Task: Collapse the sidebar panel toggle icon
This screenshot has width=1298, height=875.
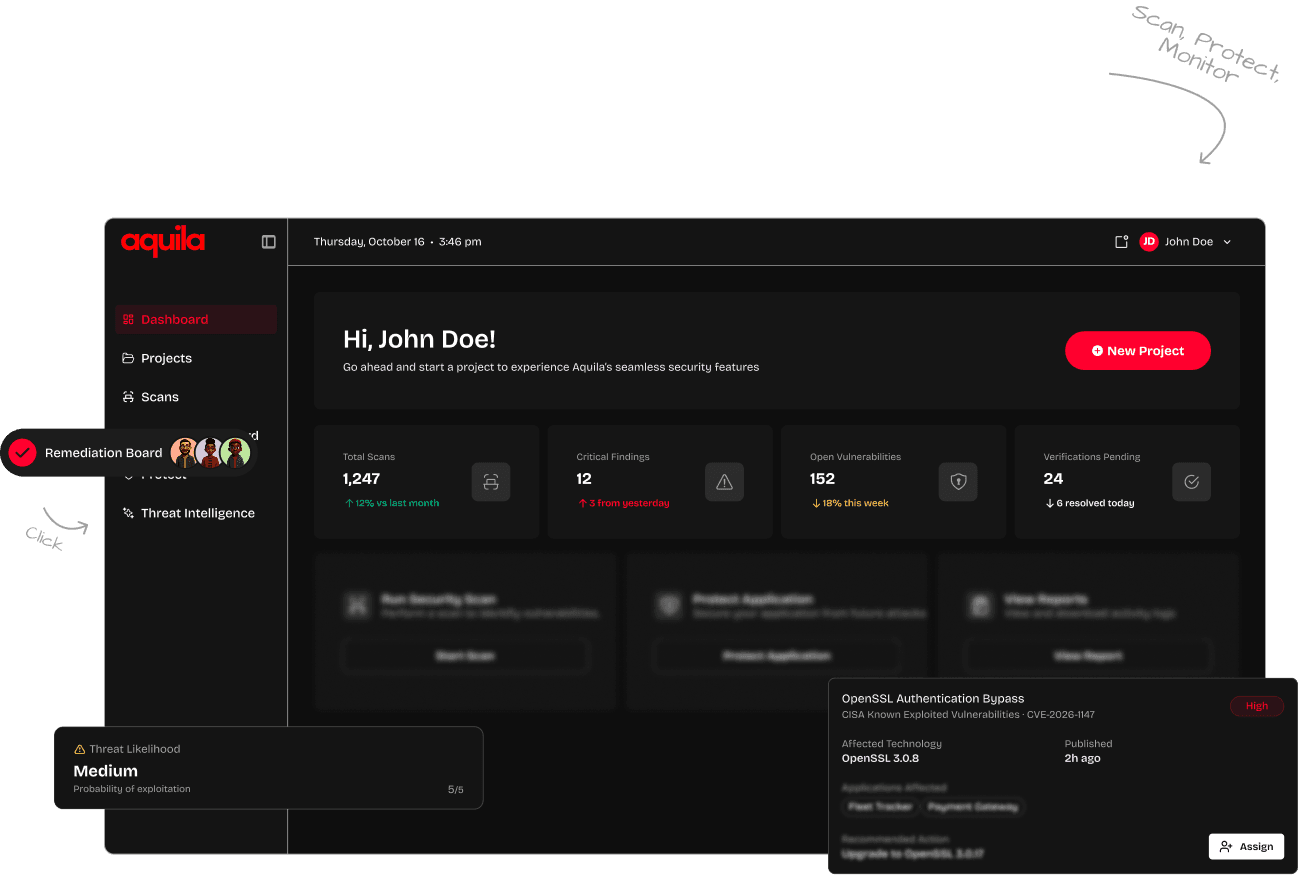Action: [269, 242]
